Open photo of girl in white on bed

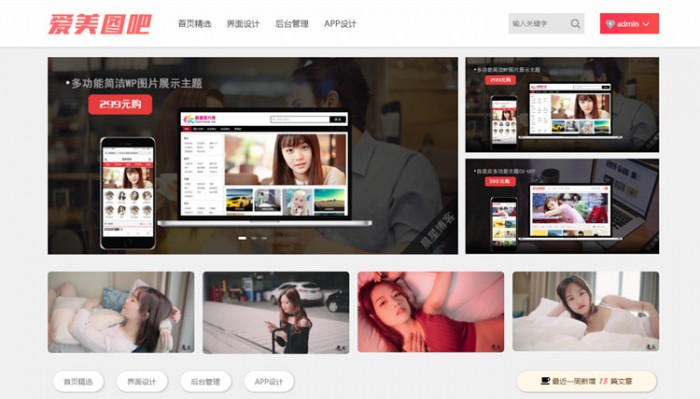coord(586,312)
